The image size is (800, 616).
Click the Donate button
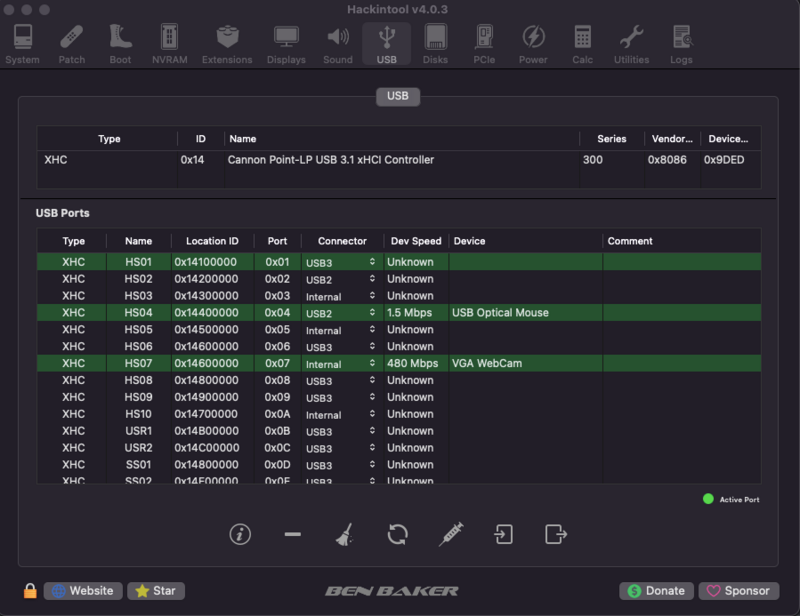[656, 591]
